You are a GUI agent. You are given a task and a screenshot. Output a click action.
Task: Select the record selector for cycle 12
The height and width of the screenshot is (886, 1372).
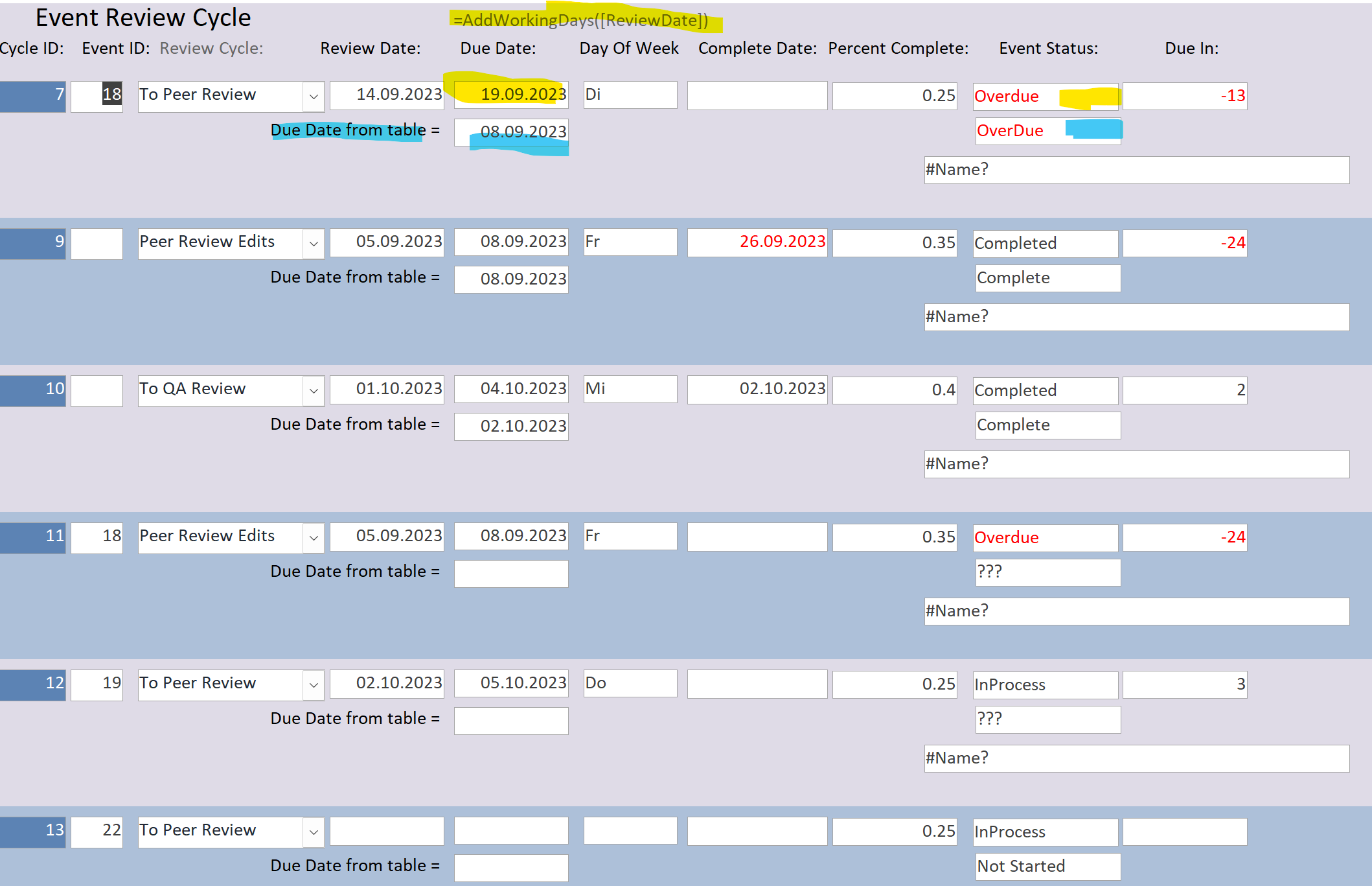[32, 685]
